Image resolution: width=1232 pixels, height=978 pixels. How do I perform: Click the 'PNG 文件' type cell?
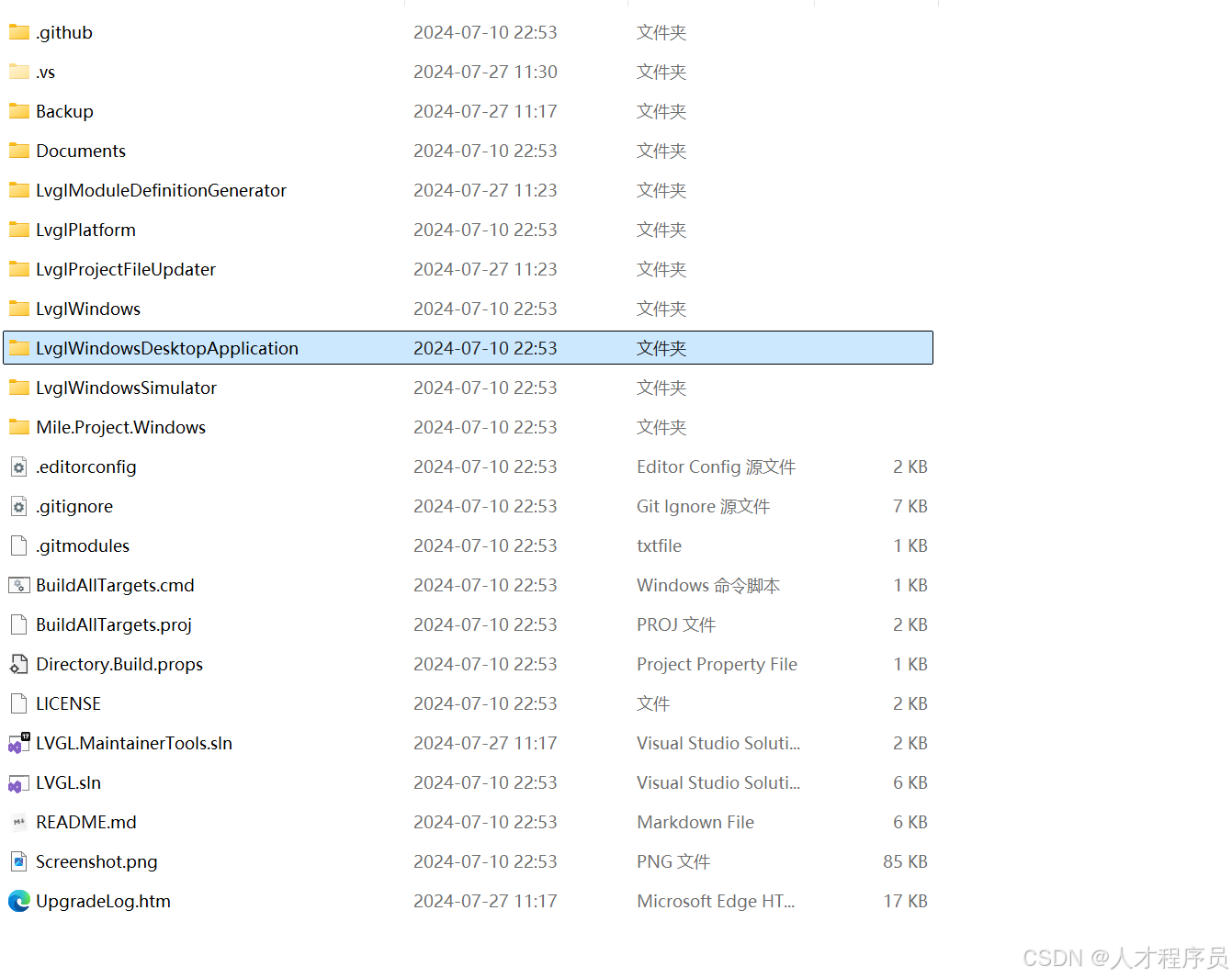pos(673,861)
